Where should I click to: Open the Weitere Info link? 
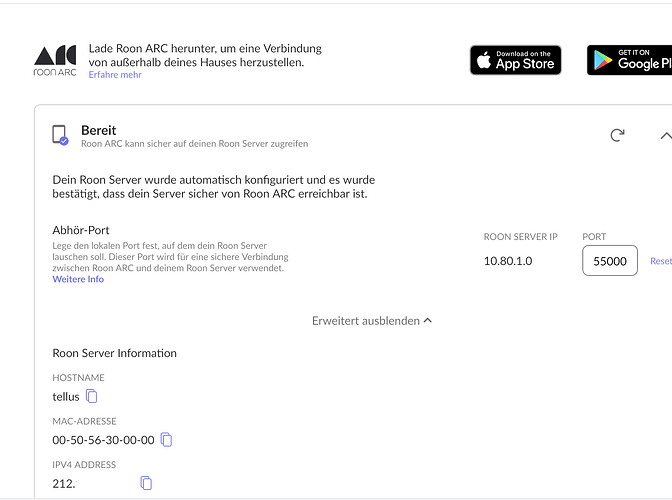coord(78,279)
